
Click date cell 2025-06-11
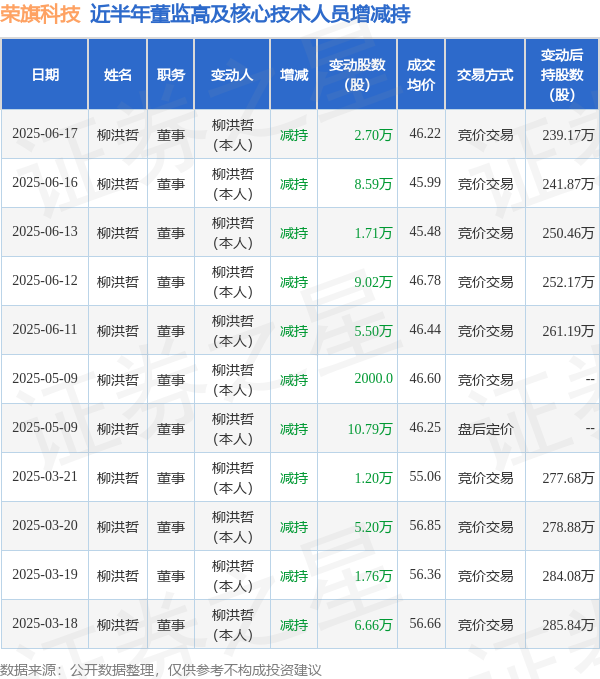pyautogui.click(x=45, y=329)
